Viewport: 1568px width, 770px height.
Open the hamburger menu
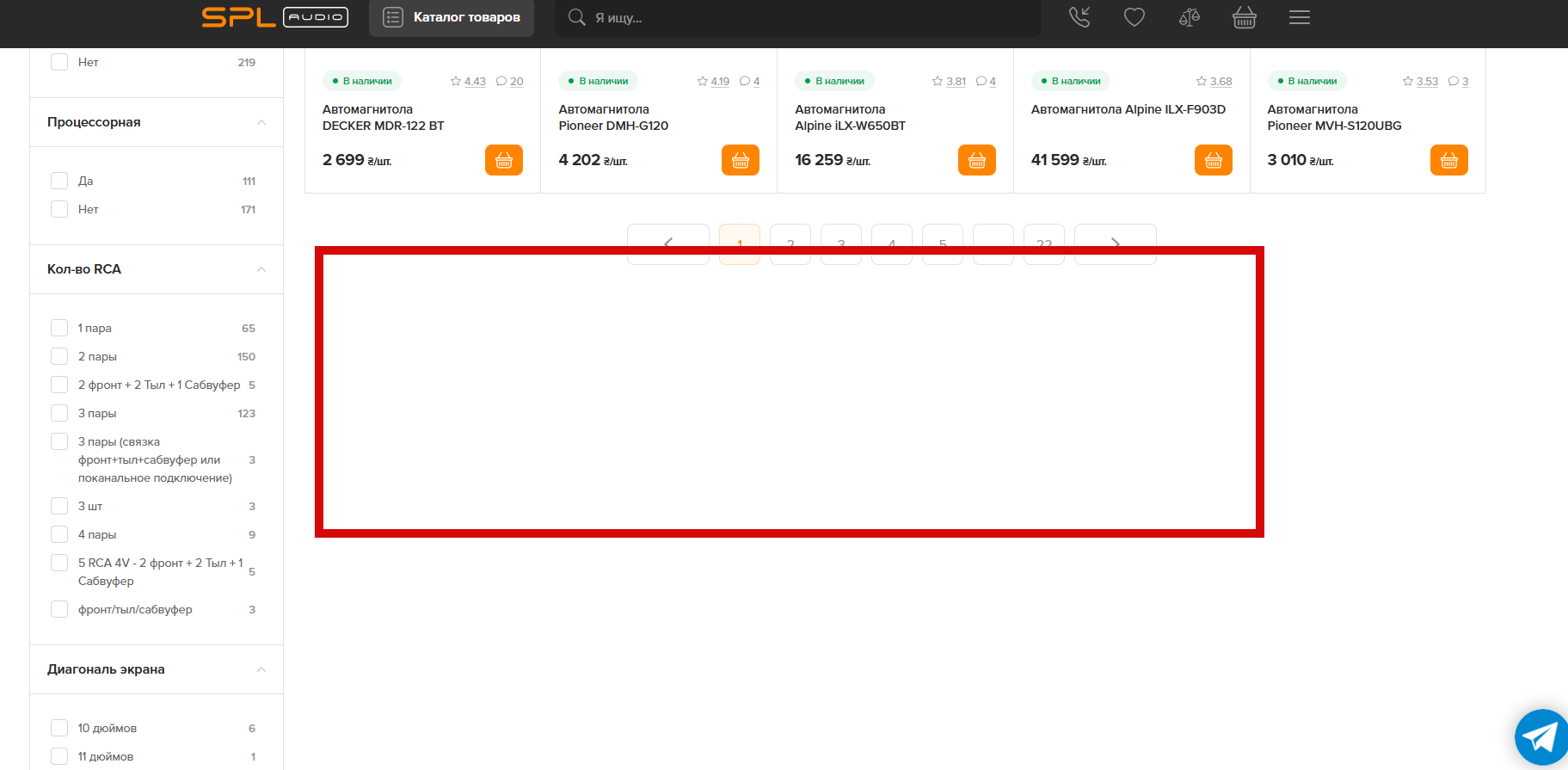click(x=1300, y=17)
